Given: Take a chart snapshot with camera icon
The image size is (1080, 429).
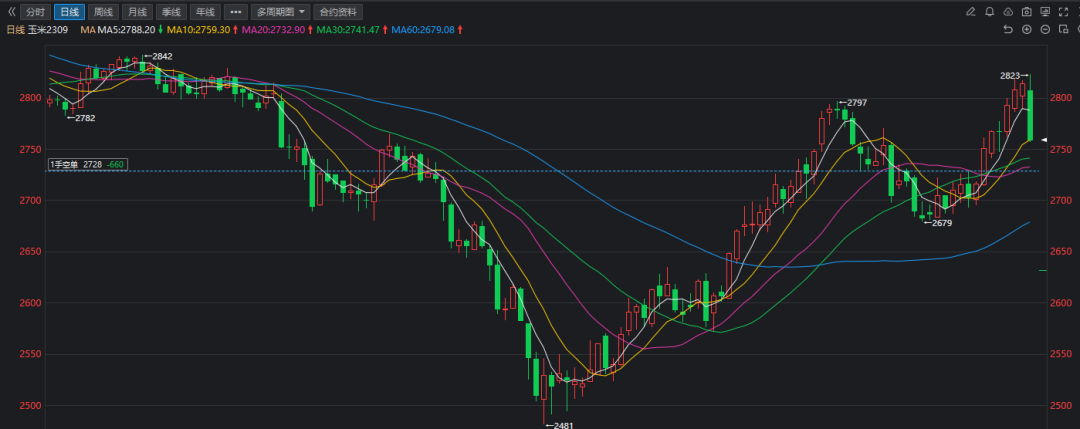Looking at the screenshot, I should point(1026,12).
